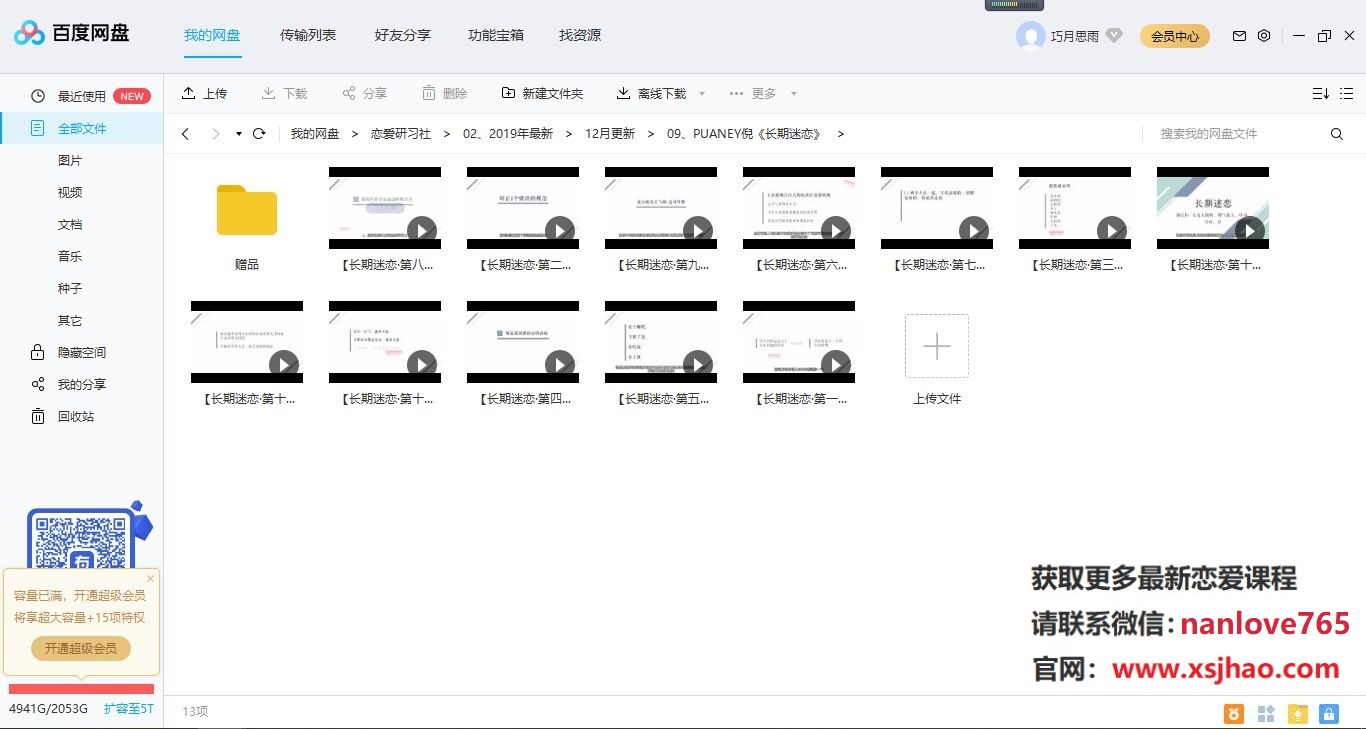Go forward with the right arrow
This screenshot has width=1366, height=729.
215,134
